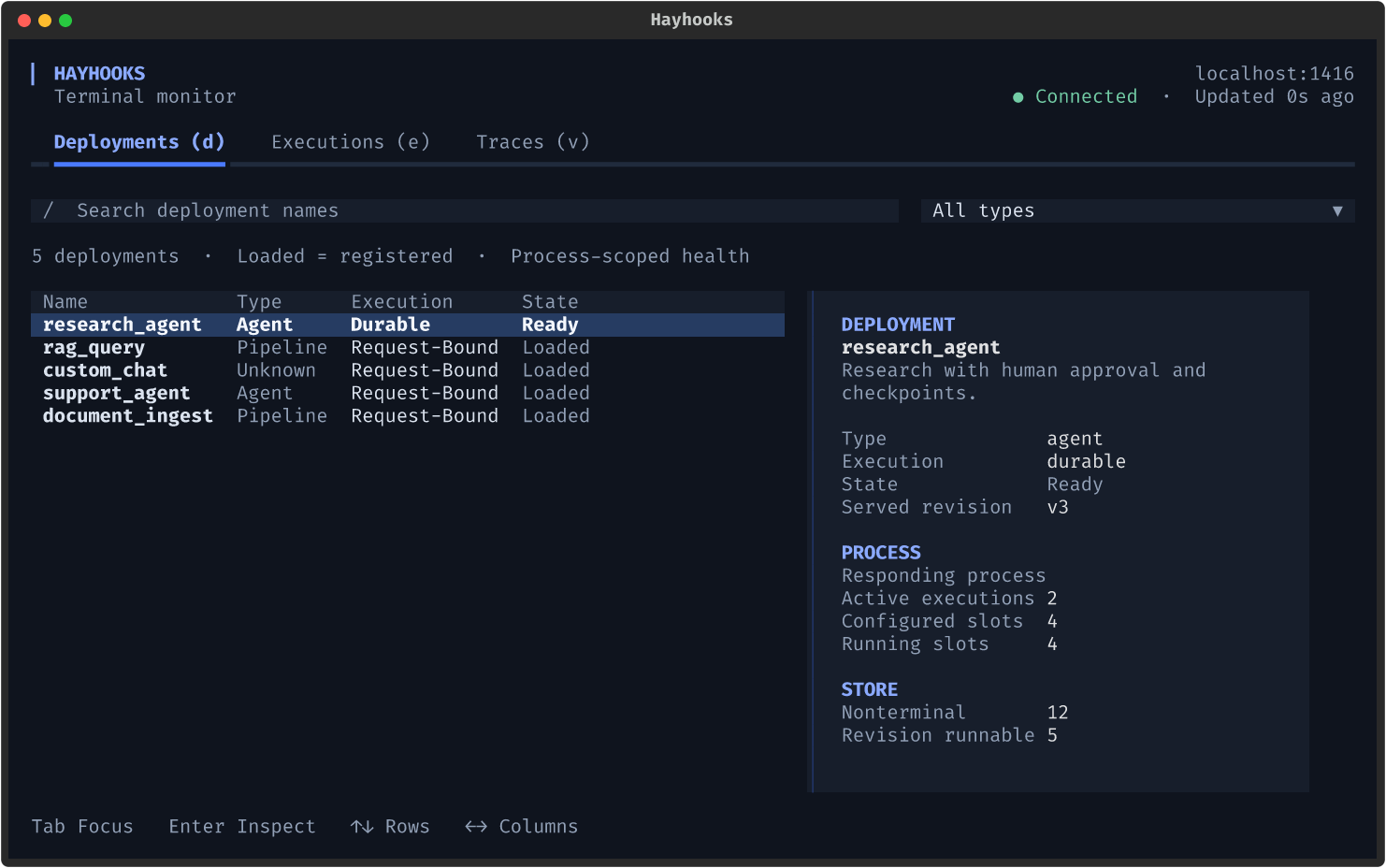Click the Name column header

(x=65, y=302)
